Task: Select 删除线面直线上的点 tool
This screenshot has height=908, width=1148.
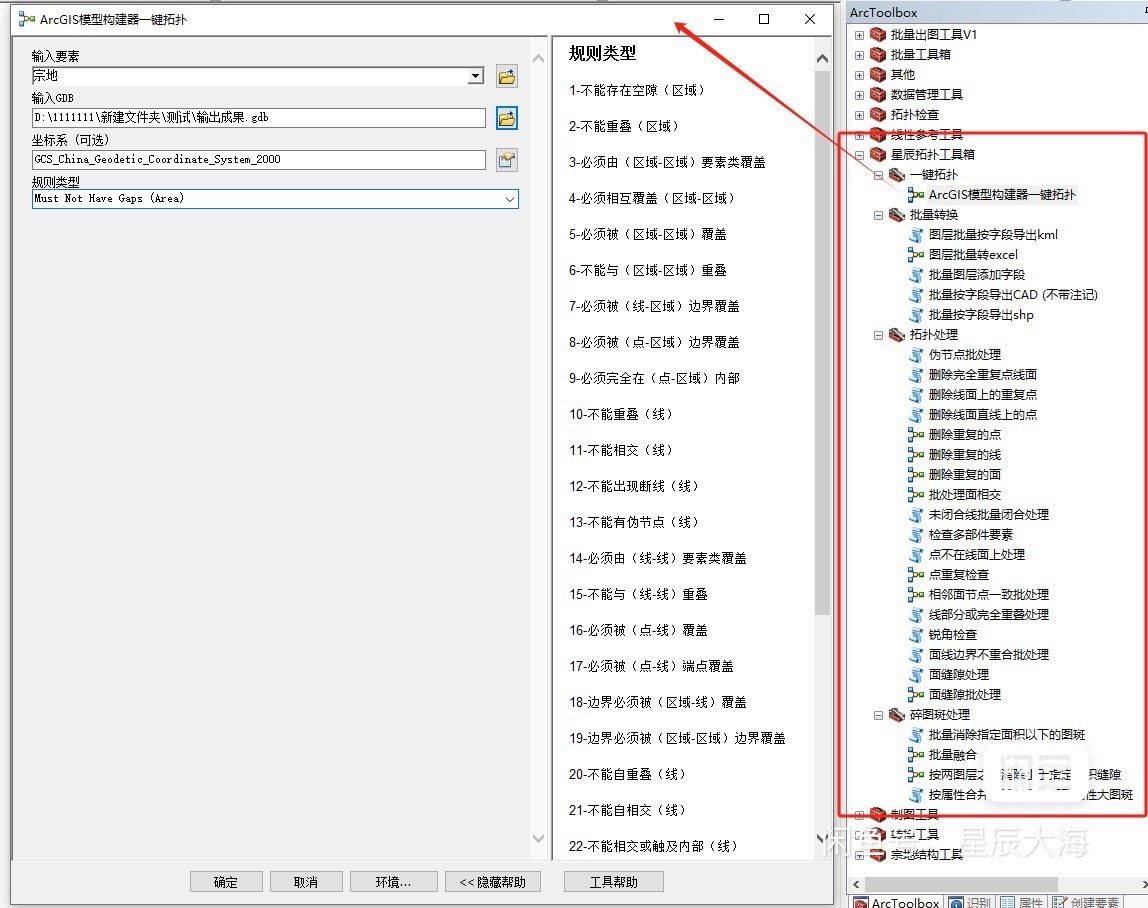Action: 983,414
